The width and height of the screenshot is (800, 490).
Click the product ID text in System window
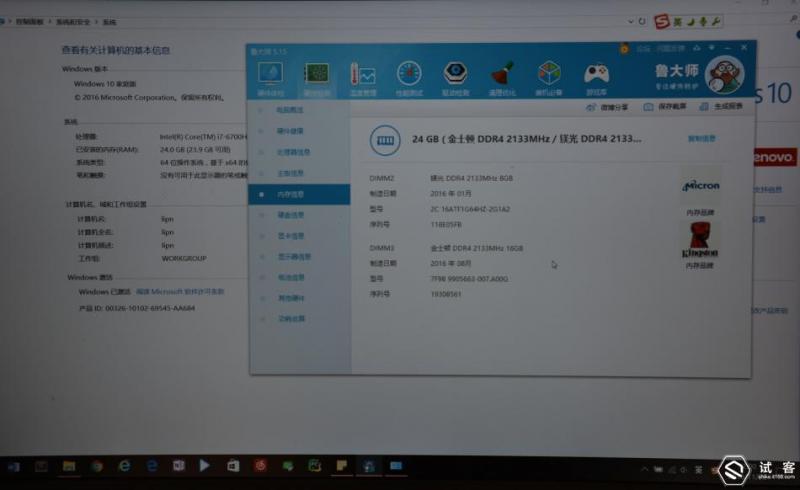[137, 308]
